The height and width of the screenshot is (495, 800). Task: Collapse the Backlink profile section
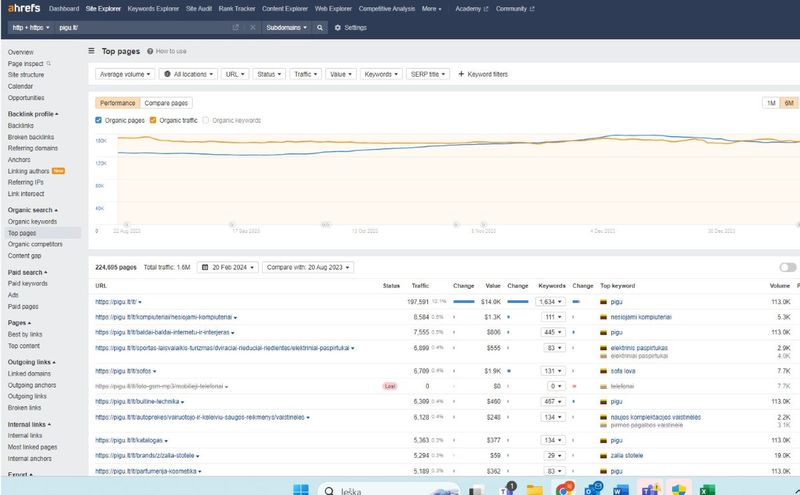click(x=33, y=114)
